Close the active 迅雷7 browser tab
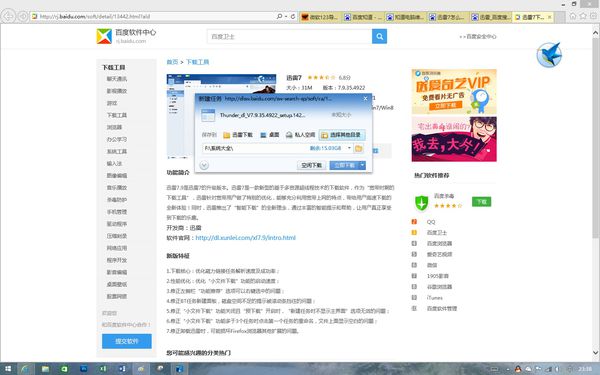The width and height of the screenshot is (600, 375). pyautogui.click(x=549, y=17)
